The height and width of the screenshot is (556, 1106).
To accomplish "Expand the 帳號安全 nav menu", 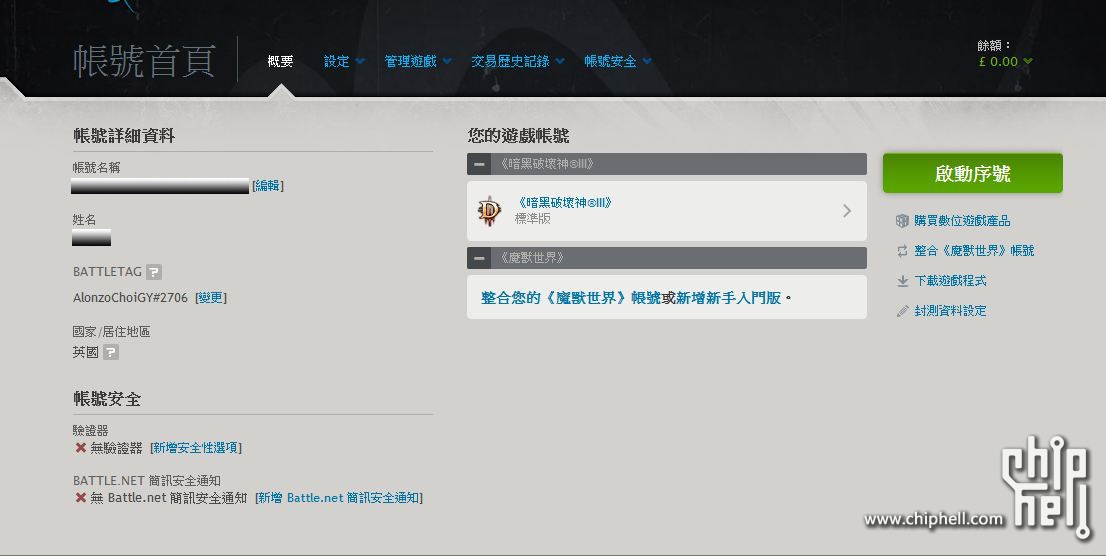I will 617,61.
